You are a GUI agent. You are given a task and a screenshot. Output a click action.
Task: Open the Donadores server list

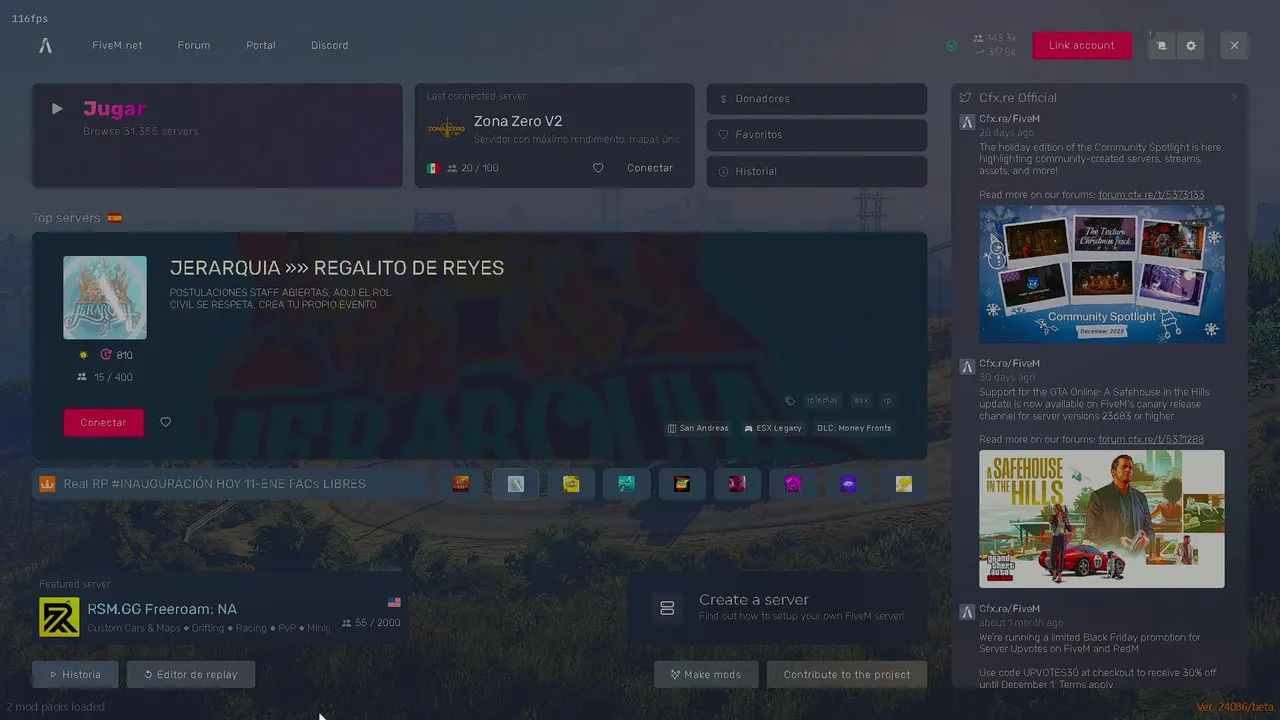(817, 99)
